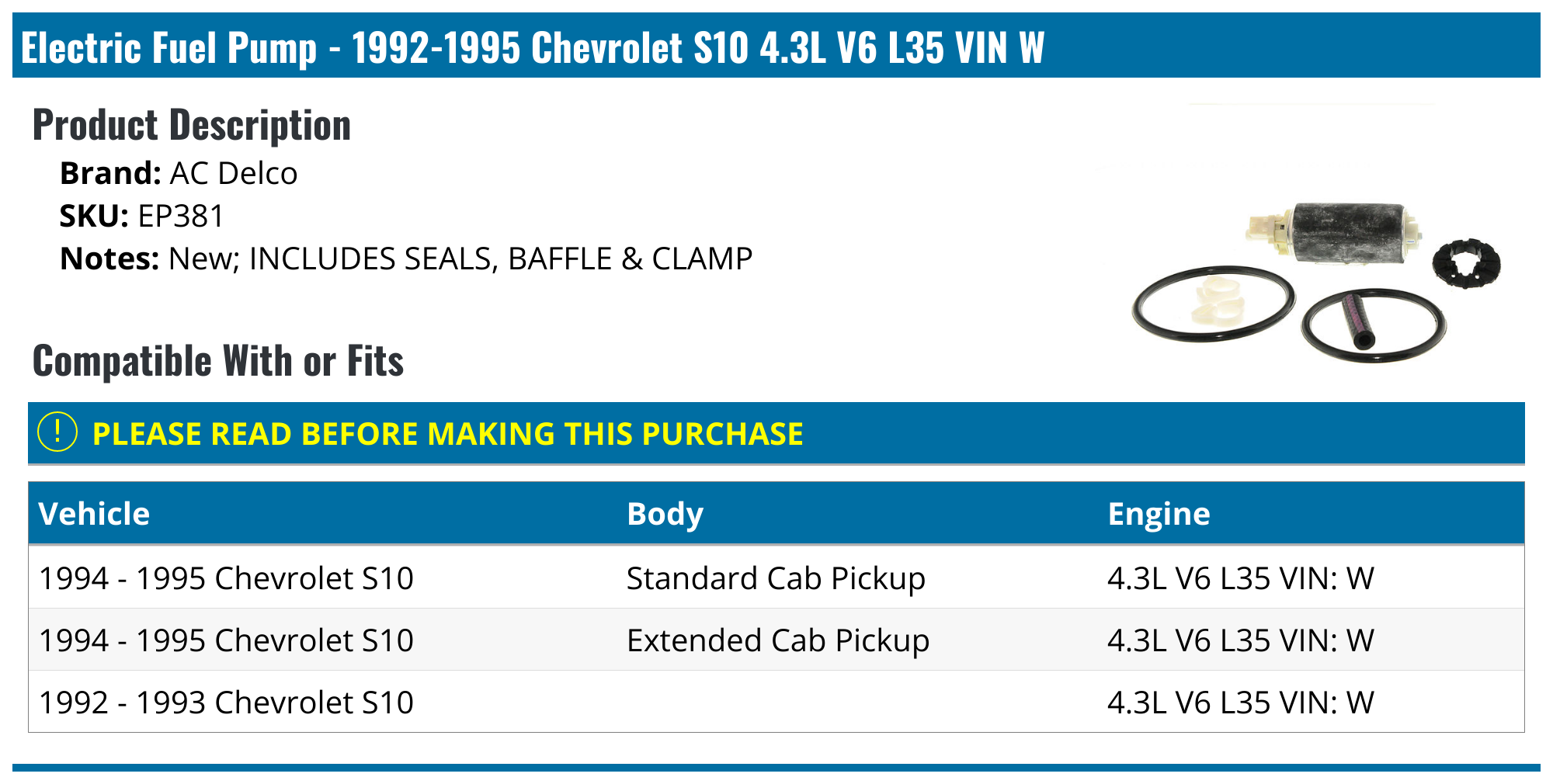The image size is (1553, 784).
Task: Click the Standard Cab Pickup cell
Action: (776, 578)
